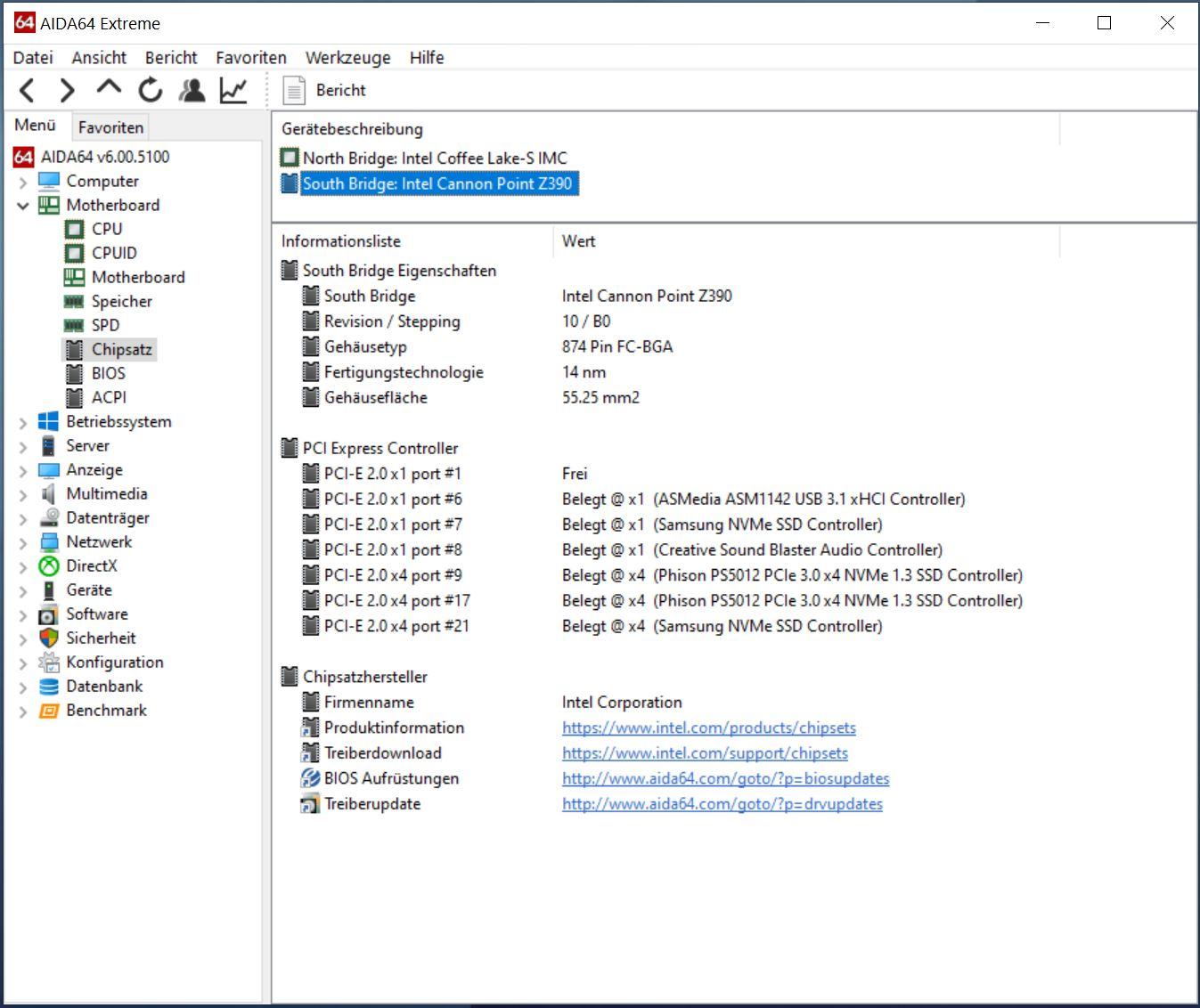Click the Back navigation arrow

28,90
